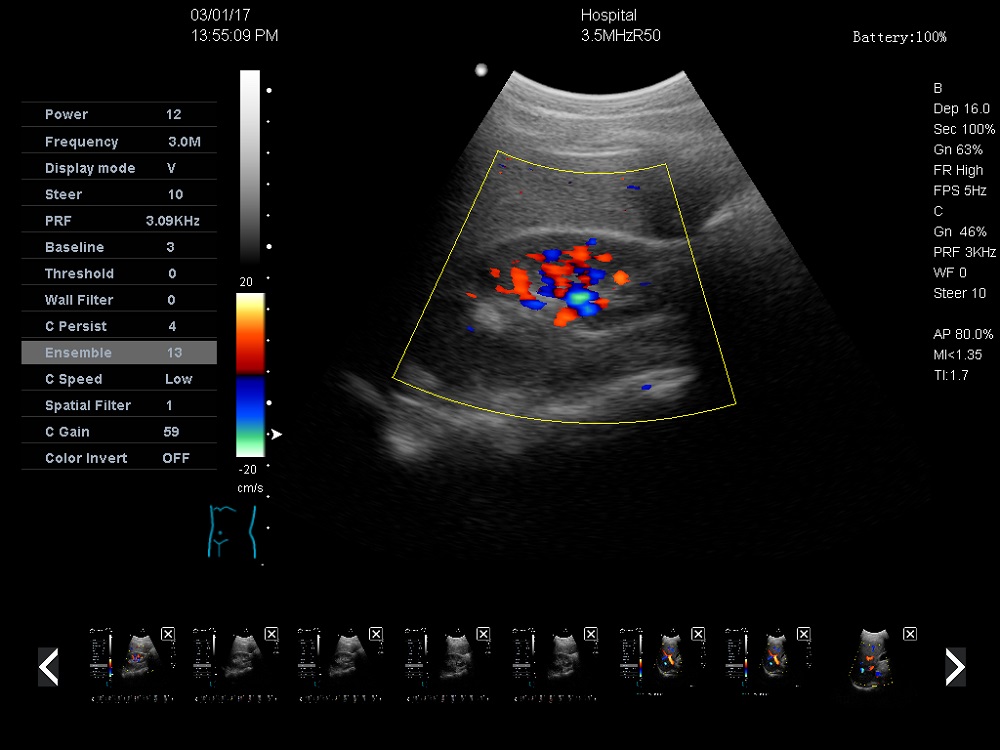Click the -20 lower velocity scale label
Viewport: 1000px width, 750px height.
click(247, 469)
